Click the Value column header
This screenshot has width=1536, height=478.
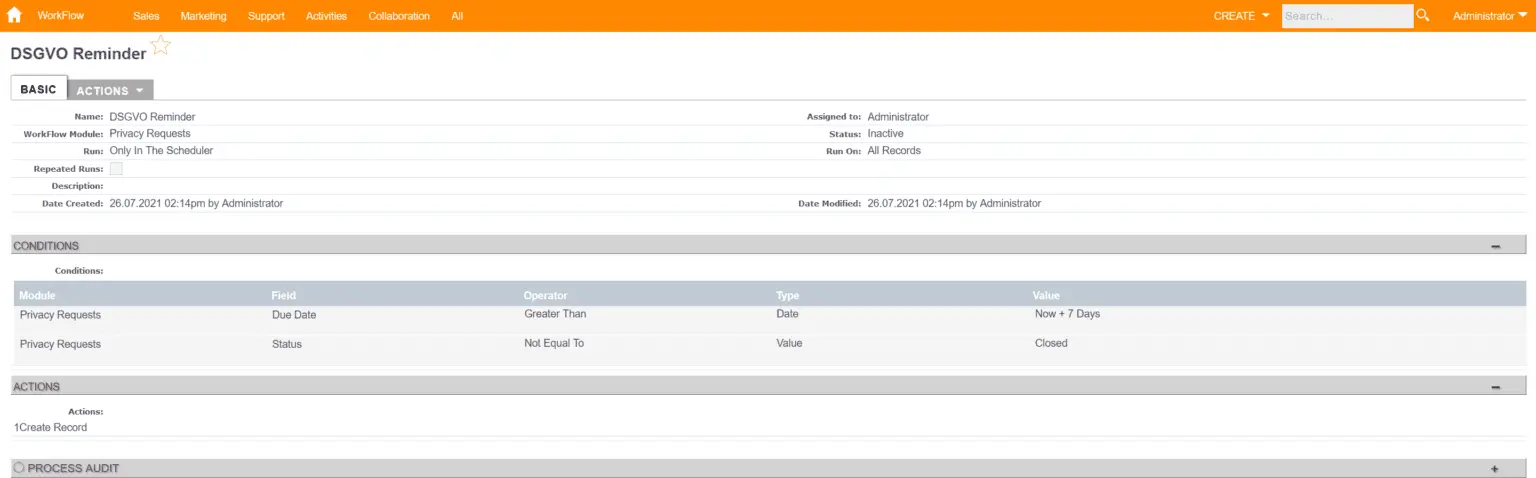pyautogui.click(x=1046, y=296)
